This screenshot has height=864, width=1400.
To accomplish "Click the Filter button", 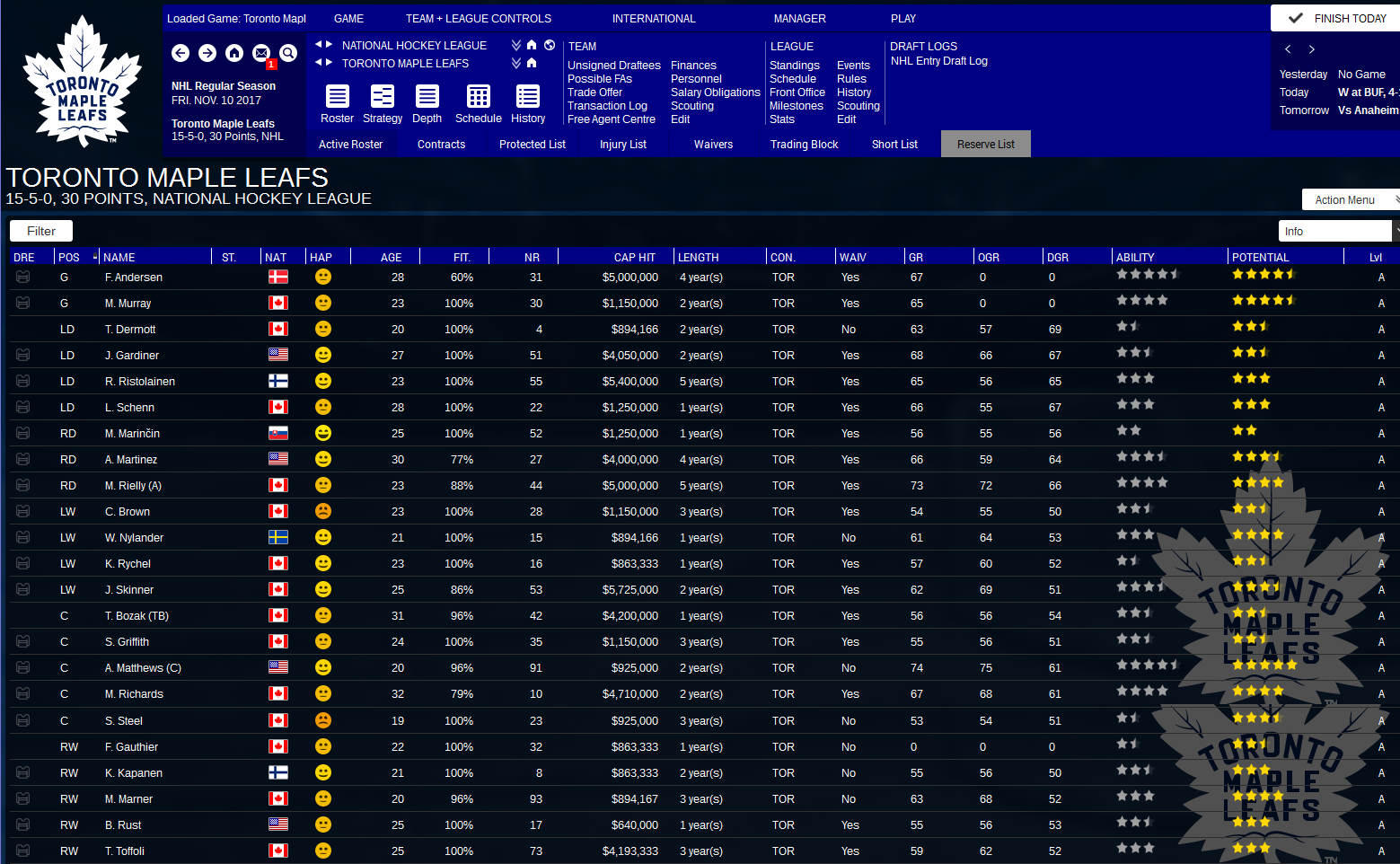I will [41, 231].
